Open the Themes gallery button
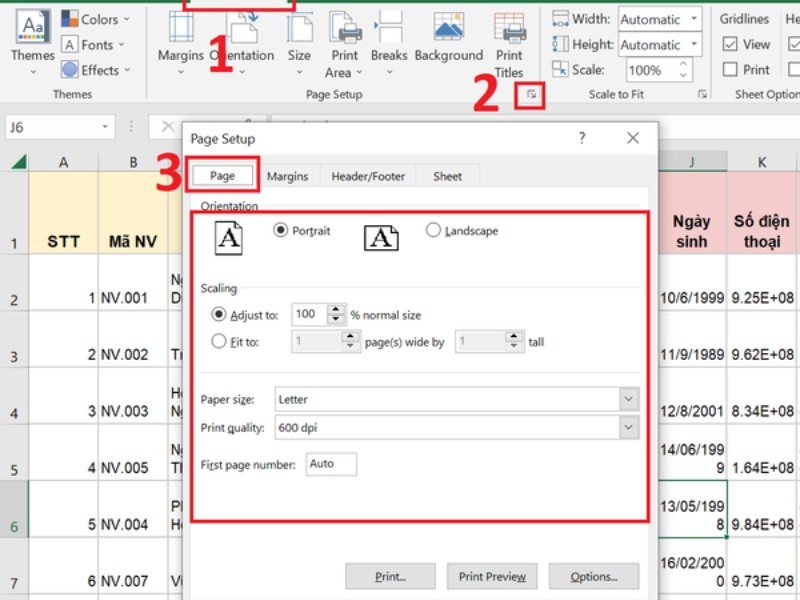Viewport: 800px width, 600px height. tap(32, 43)
